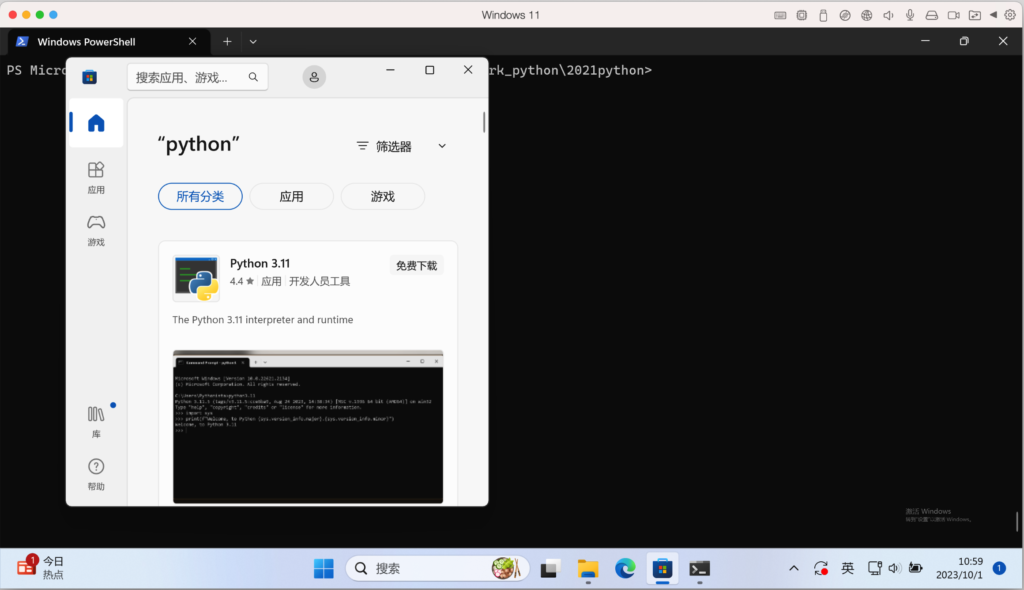Viewport: 1024px width, 590px height.
Task: Open File Explorer from the taskbar
Action: (588, 568)
